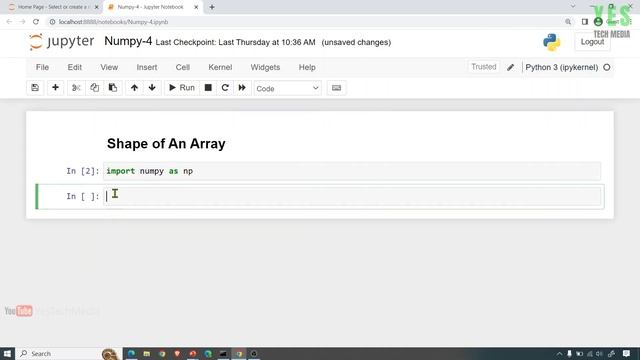Open the tab search chevron
This screenshot has width=640, height=360.
573,7
